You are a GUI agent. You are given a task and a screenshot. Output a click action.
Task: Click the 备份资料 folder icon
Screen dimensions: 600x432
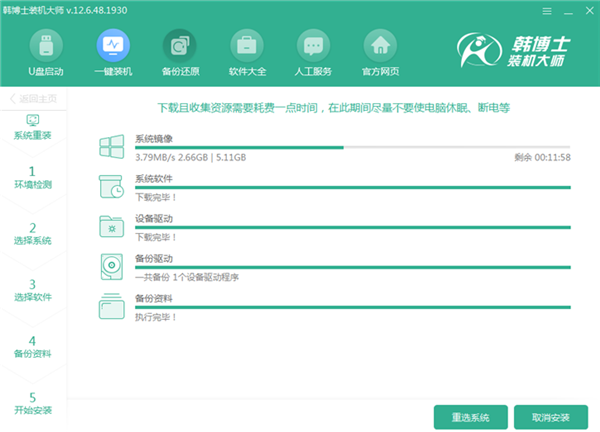click(x=111, y=306)
